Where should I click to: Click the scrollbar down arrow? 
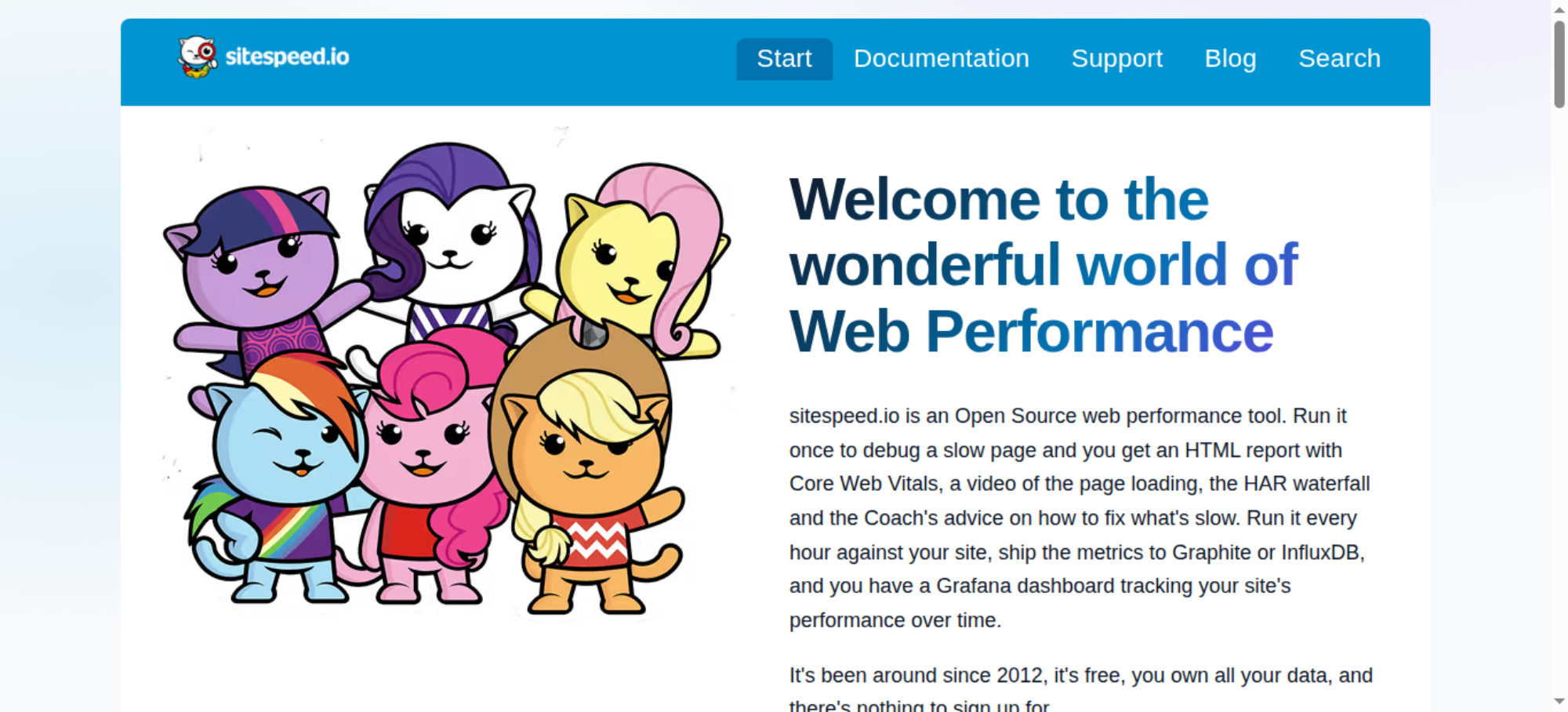[x=1559, y=702]
